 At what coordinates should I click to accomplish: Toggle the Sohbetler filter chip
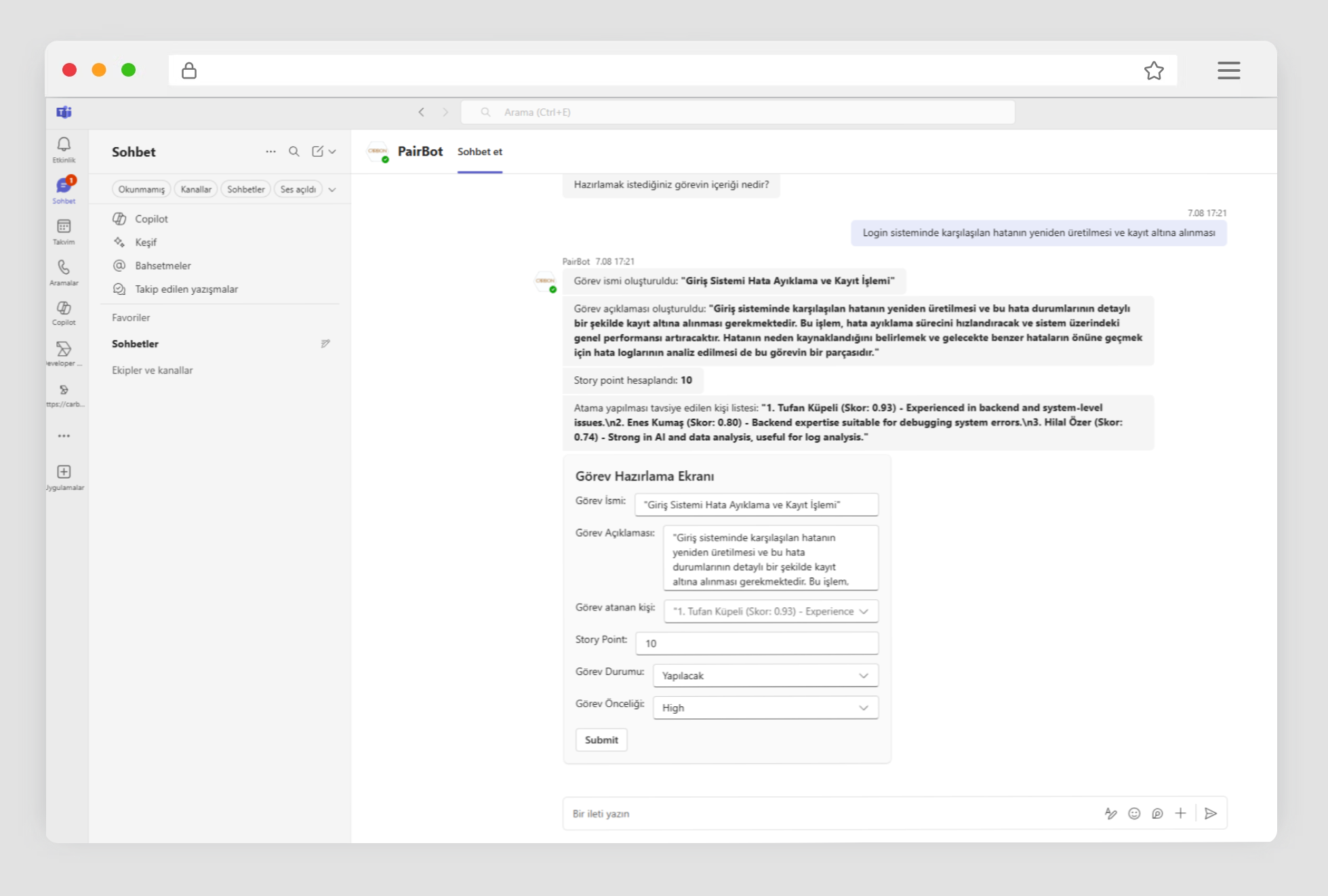coord(245,189)
